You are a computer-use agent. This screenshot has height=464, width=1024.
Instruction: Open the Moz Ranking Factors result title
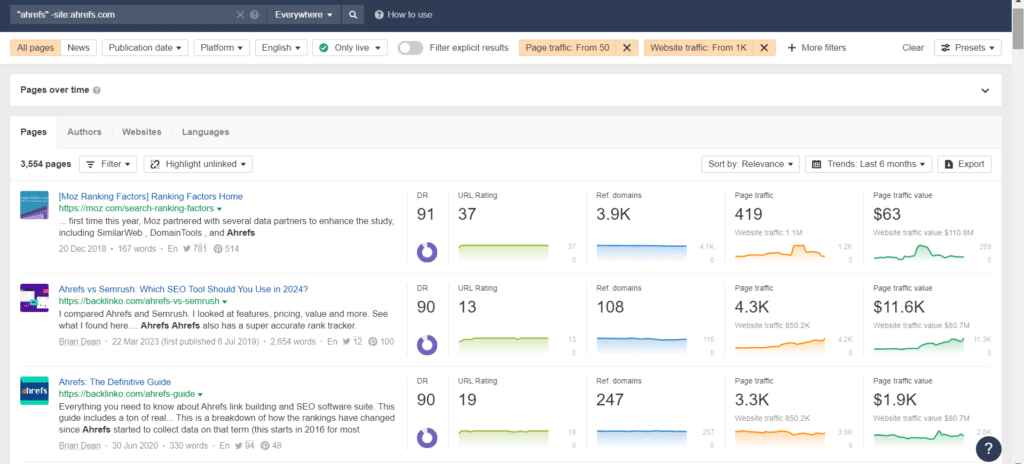tap(151, 196)
